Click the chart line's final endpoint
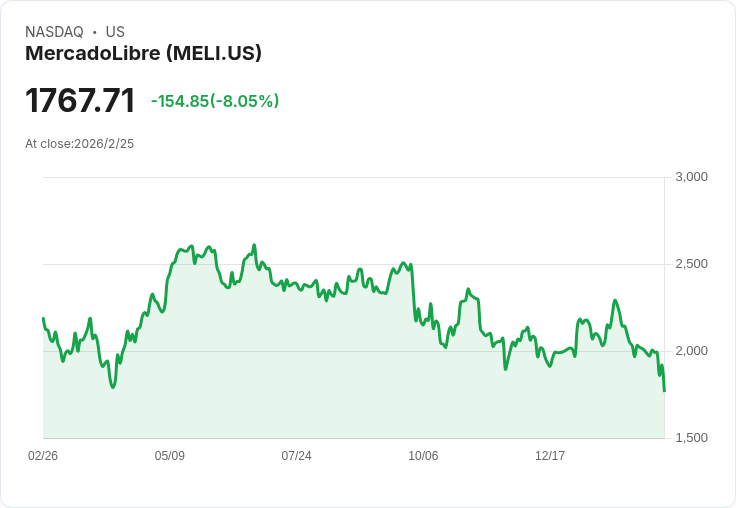Image resolution: width=736 pixels, height=508 pixels. pyautogui.click(x=664, y=391)
